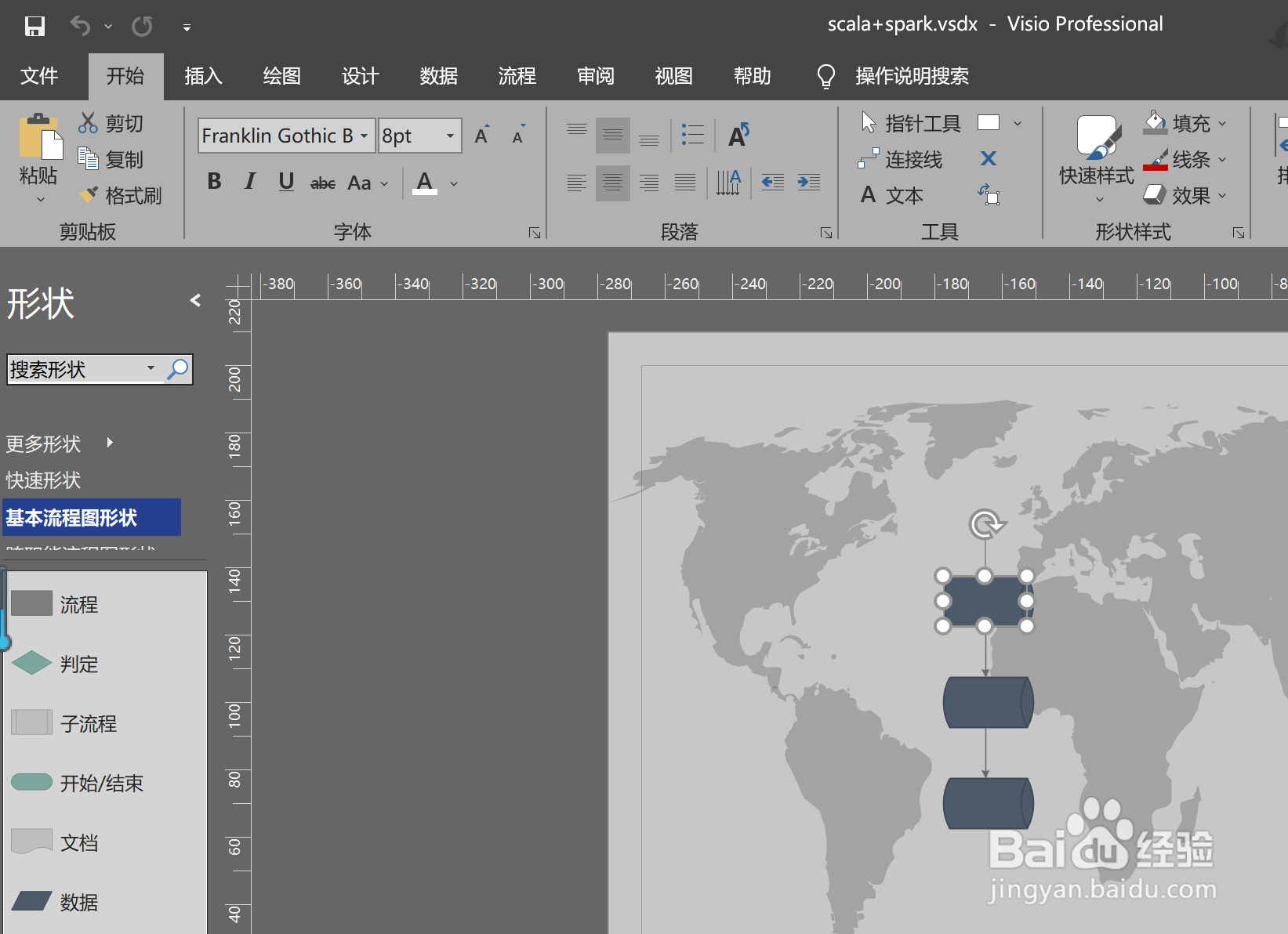
Task: Select the 连接线 connector tool
Action: click(x=901, y=159)
